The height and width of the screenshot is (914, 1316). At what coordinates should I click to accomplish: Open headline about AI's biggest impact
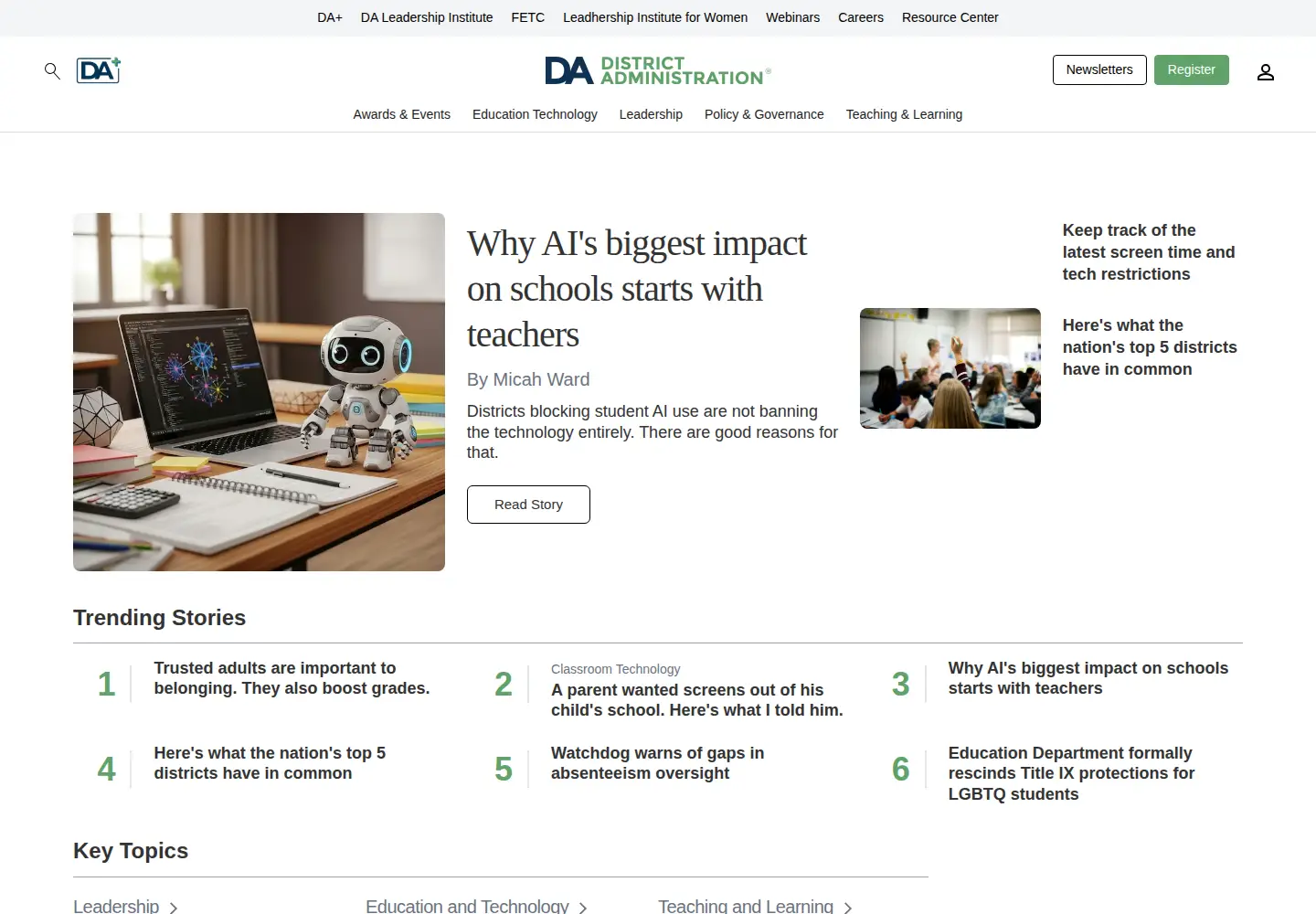coord(637,289)
